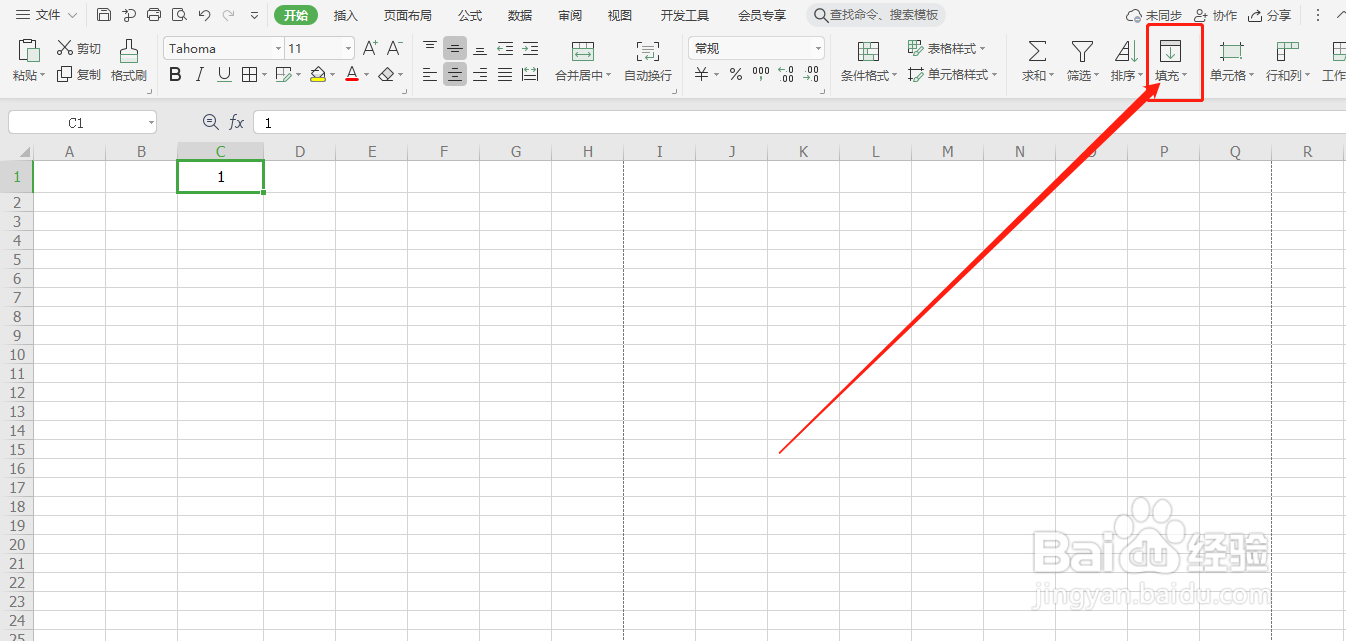This screenshot has height=641, width=1346.
Task: Decrease decimal places icon
Action: click(812, 74)
